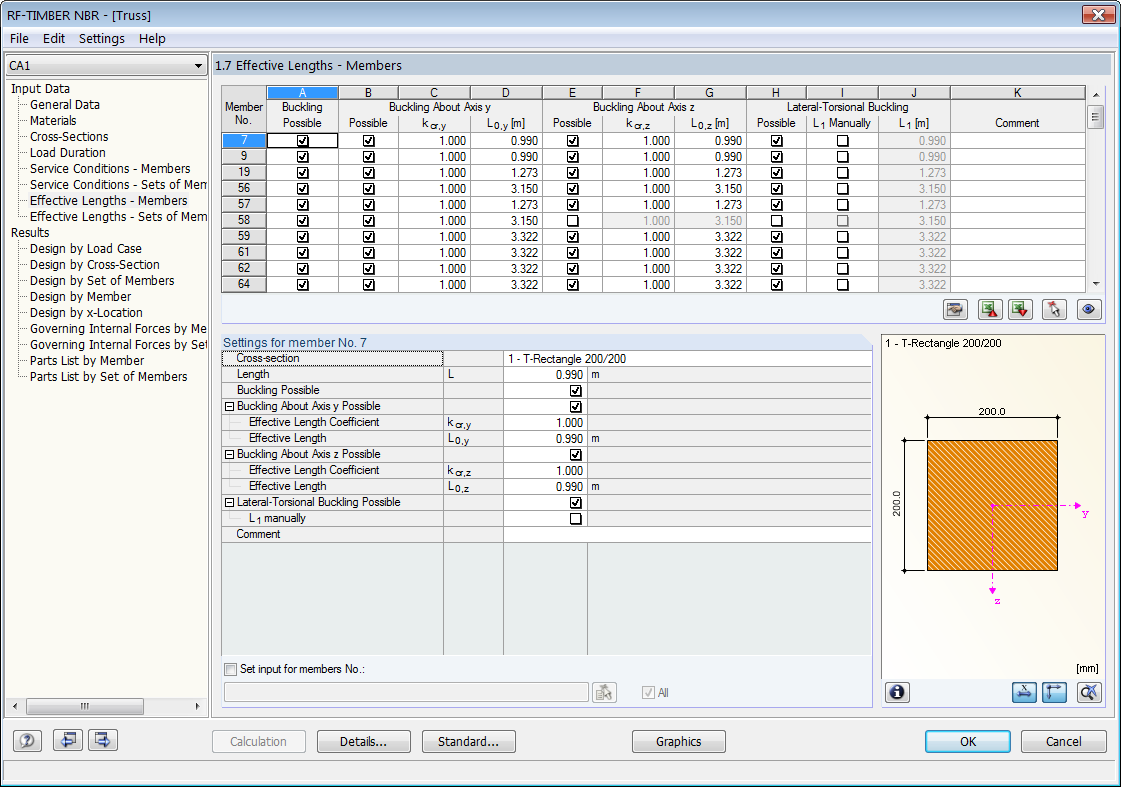Export the table to Excel
The image size is (1121, 787).
(989, 309)
